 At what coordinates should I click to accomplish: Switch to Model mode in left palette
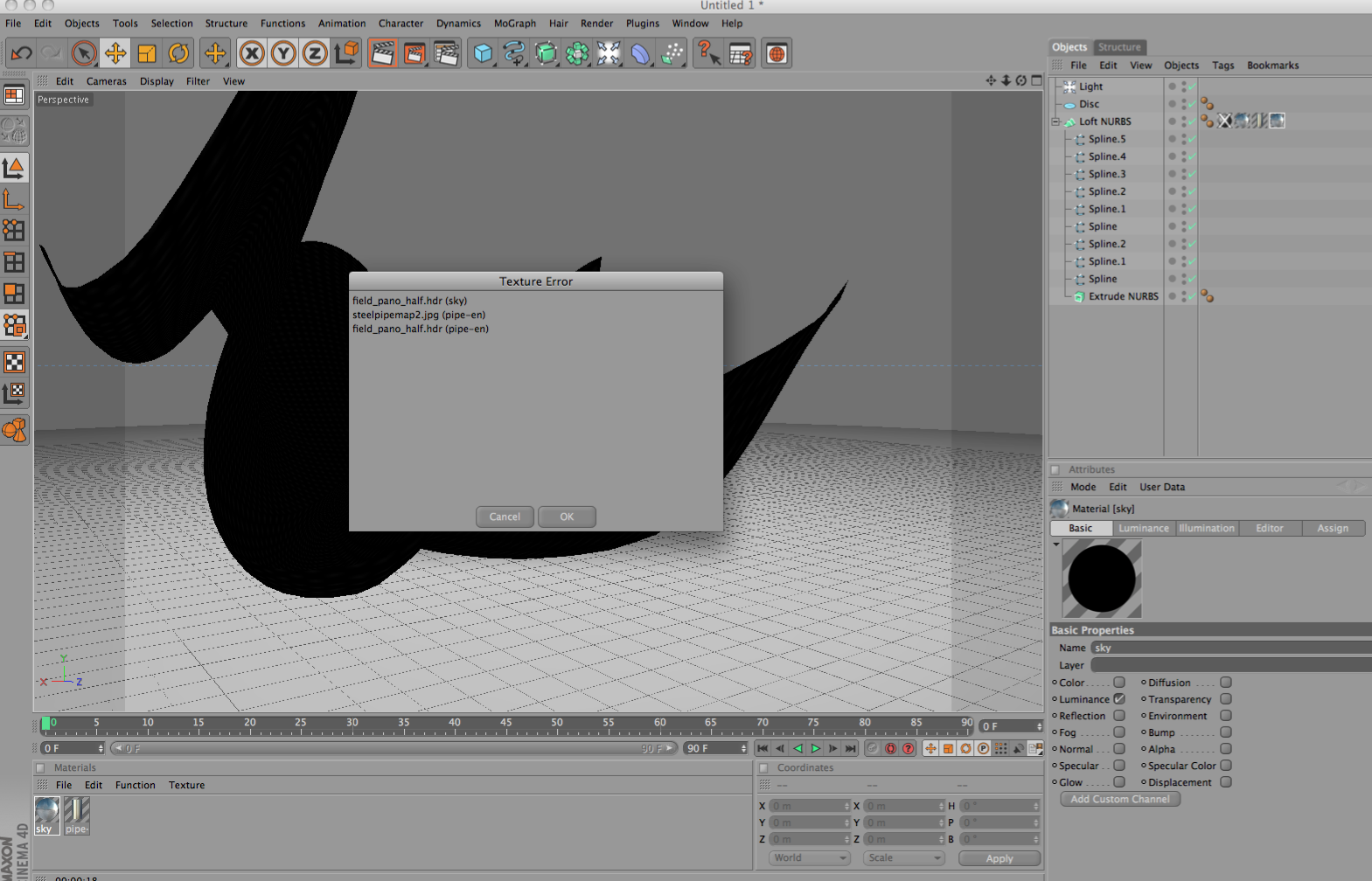click(x=14, y=168)
